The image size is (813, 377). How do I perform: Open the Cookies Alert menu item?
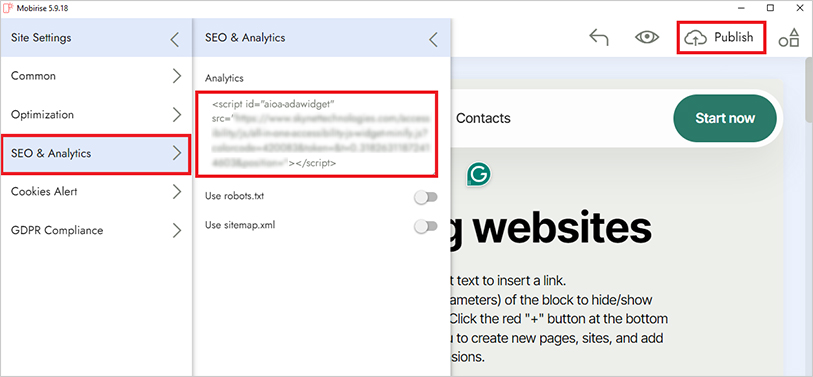click(x=96, y=192)
